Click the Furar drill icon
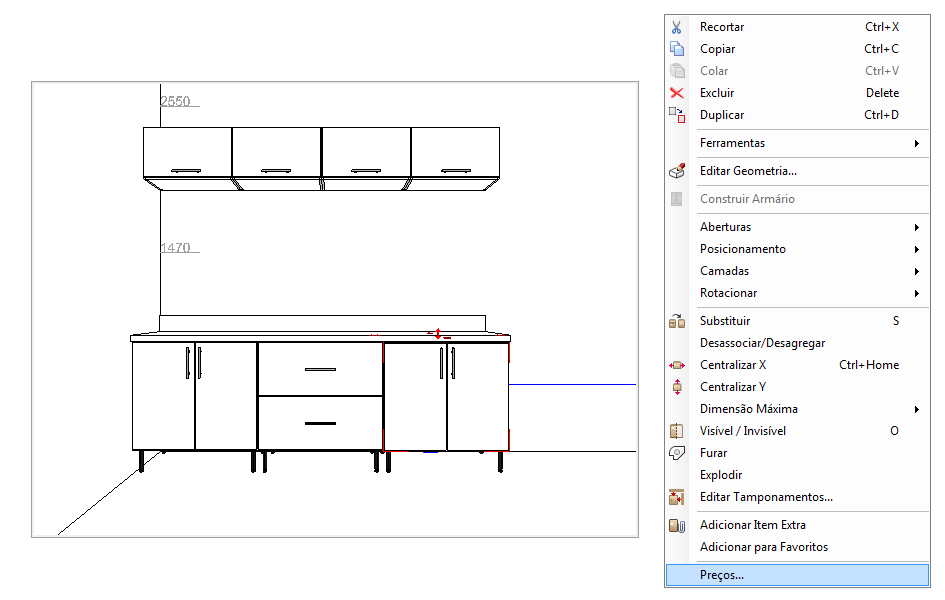The height and width of the screenshot is (600, 945). (x=677, y=453)
